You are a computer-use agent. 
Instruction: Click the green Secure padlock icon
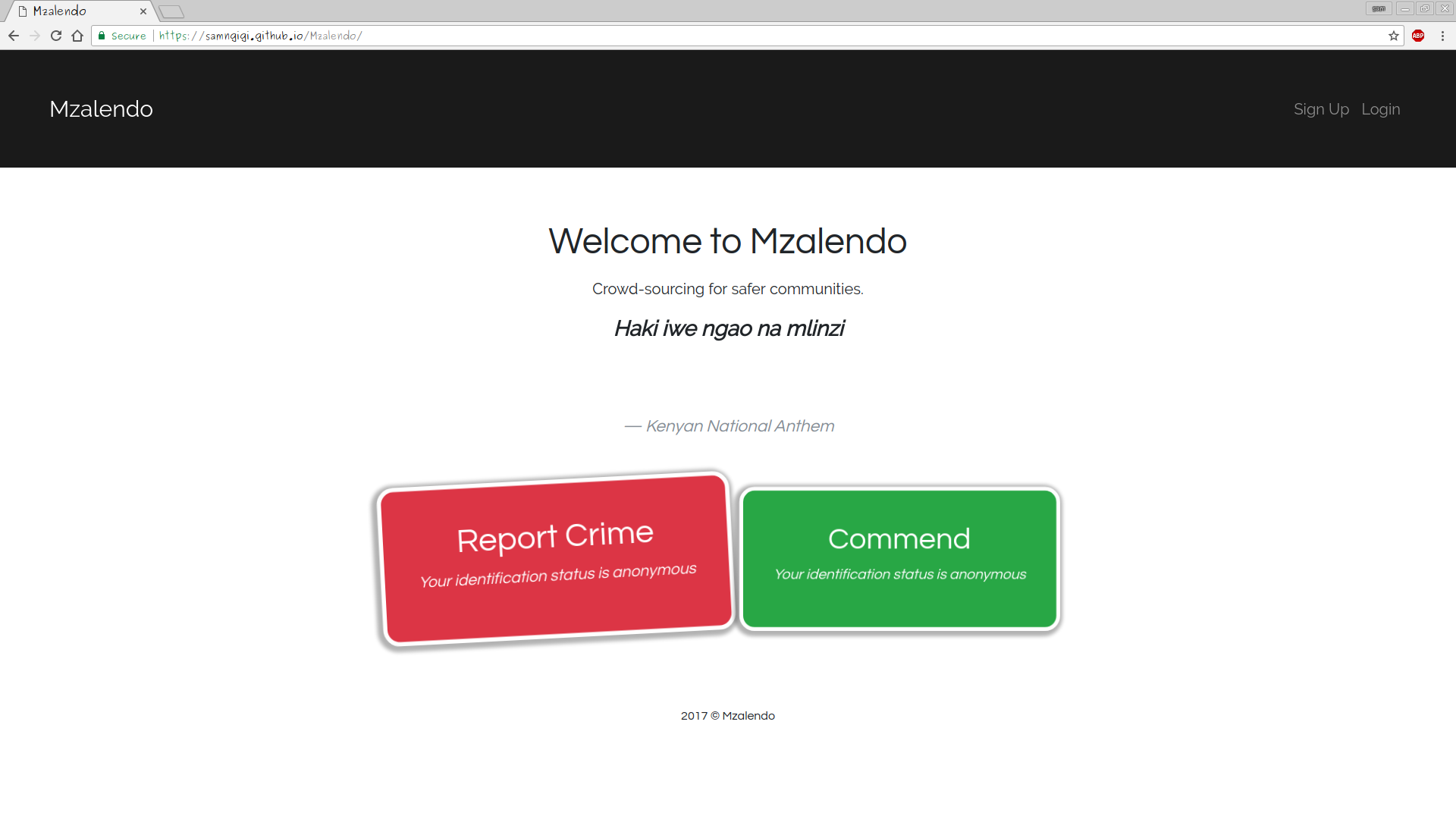coord(102,36)
